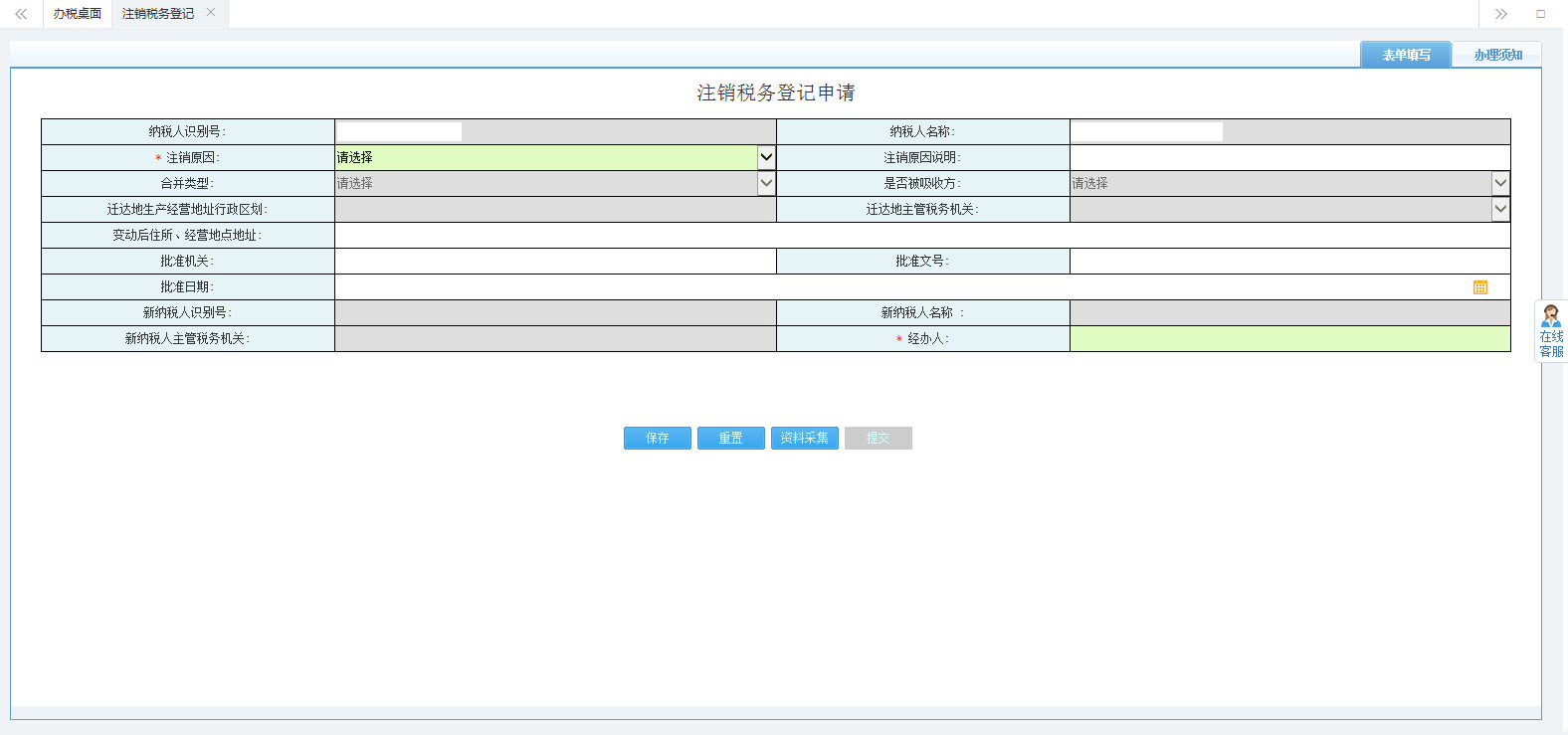Viewport: 1568px width, 735px height.
Task: Switch to the 表单填写 tab
Action: [1406, 55]
